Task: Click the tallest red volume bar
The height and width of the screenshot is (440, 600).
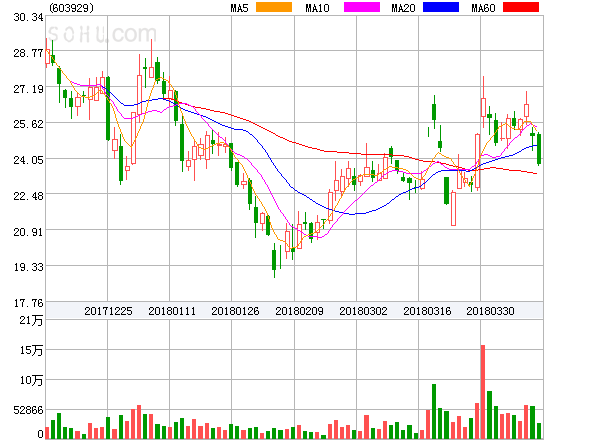Action: point(483,392)
